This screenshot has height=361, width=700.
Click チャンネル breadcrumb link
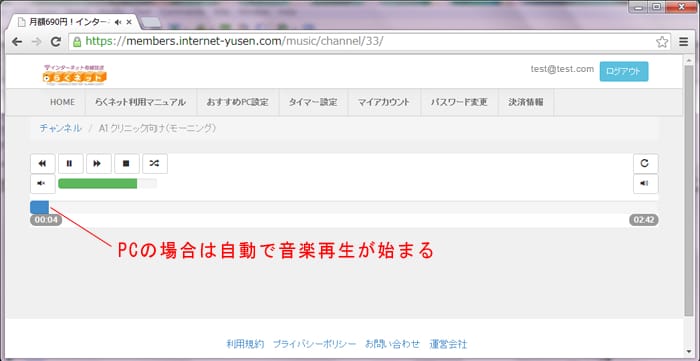coord(60,129)
